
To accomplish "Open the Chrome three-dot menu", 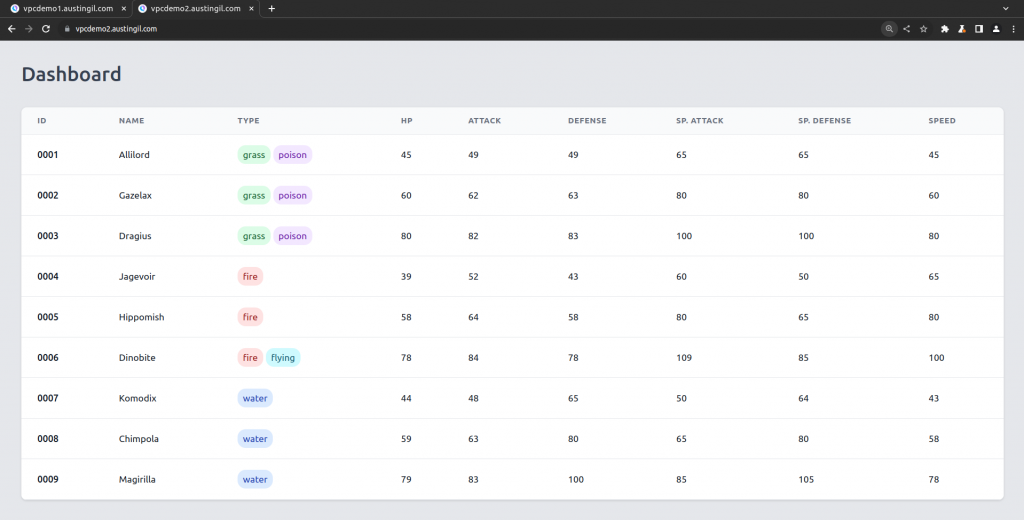I will 1013,29.
